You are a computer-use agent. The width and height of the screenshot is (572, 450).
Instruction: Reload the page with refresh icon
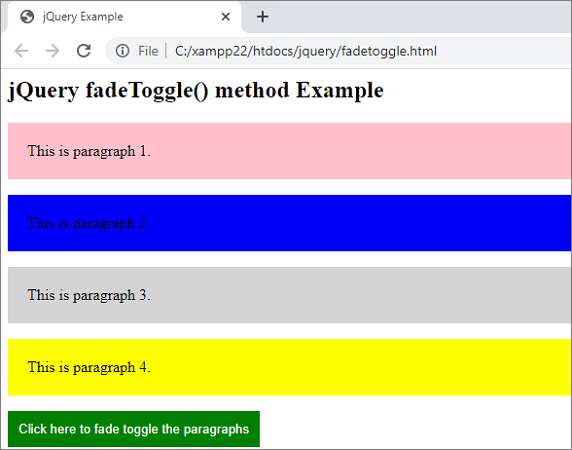[x=84, y=51]
